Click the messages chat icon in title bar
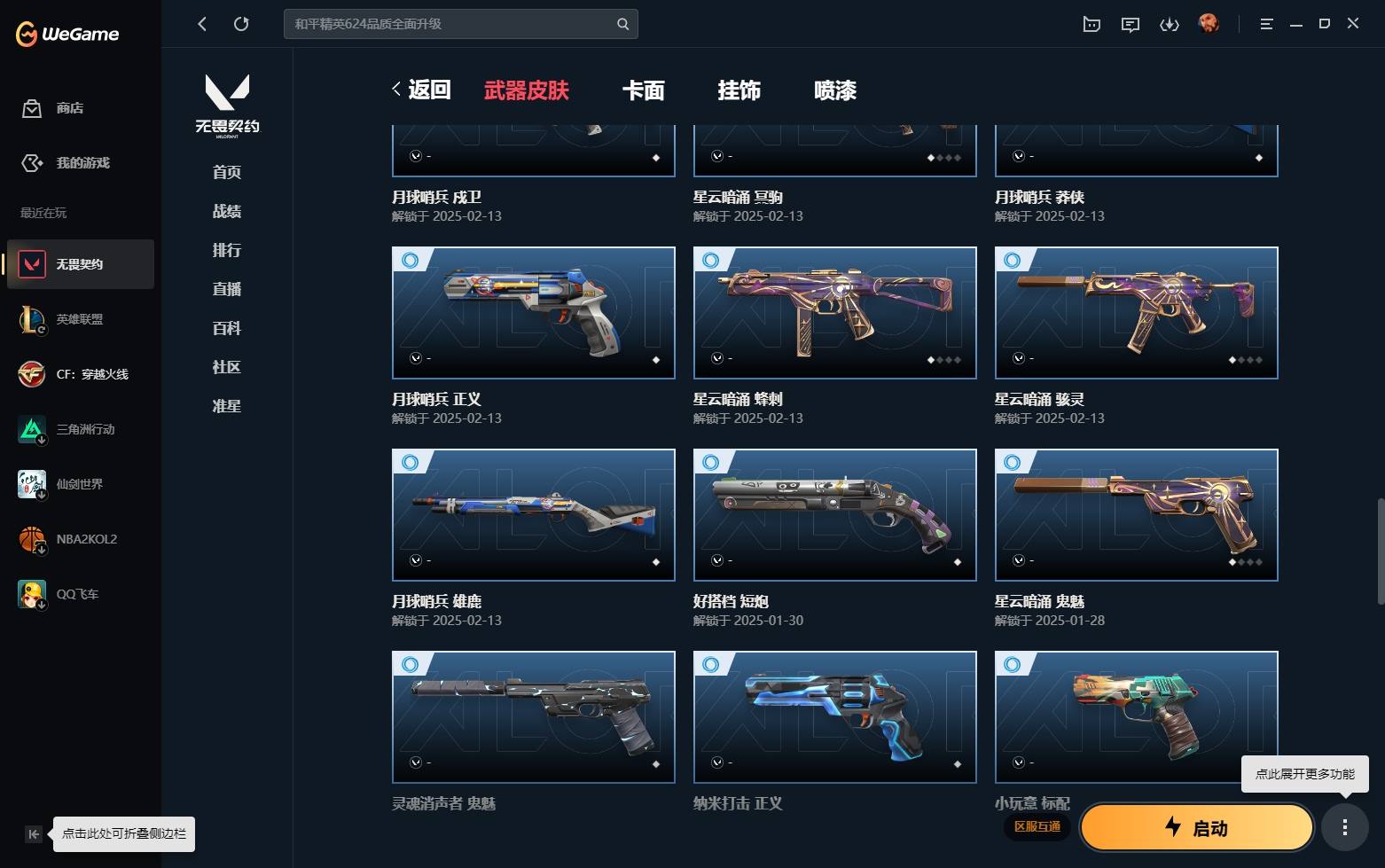 1130,24
